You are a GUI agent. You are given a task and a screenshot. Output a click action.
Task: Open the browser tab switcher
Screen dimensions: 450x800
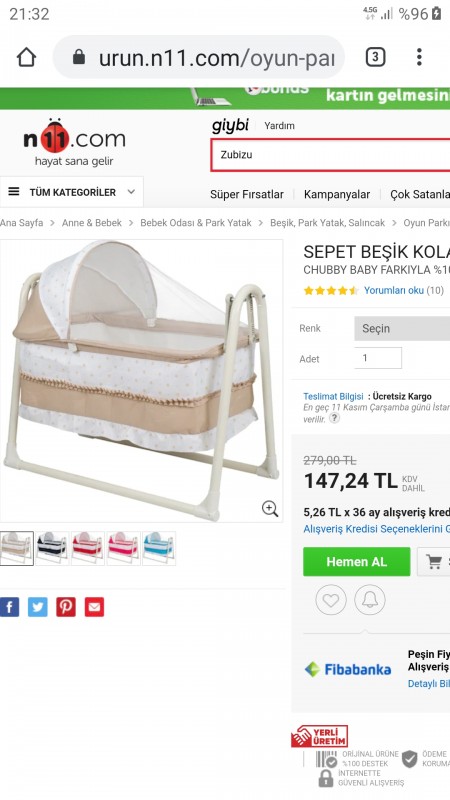[376, 57]
